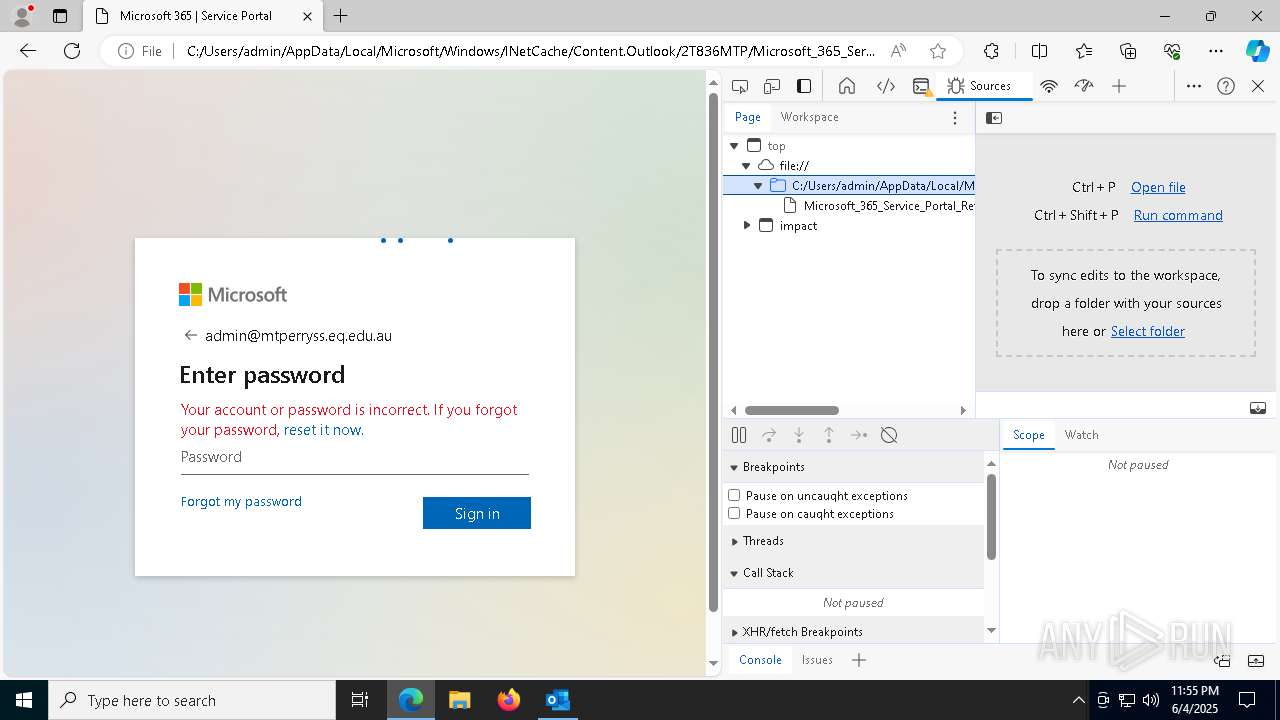This screenshot has height=720, width=1280.
Task: Open Sources navigator more options menu
Action: pos(955,118)
